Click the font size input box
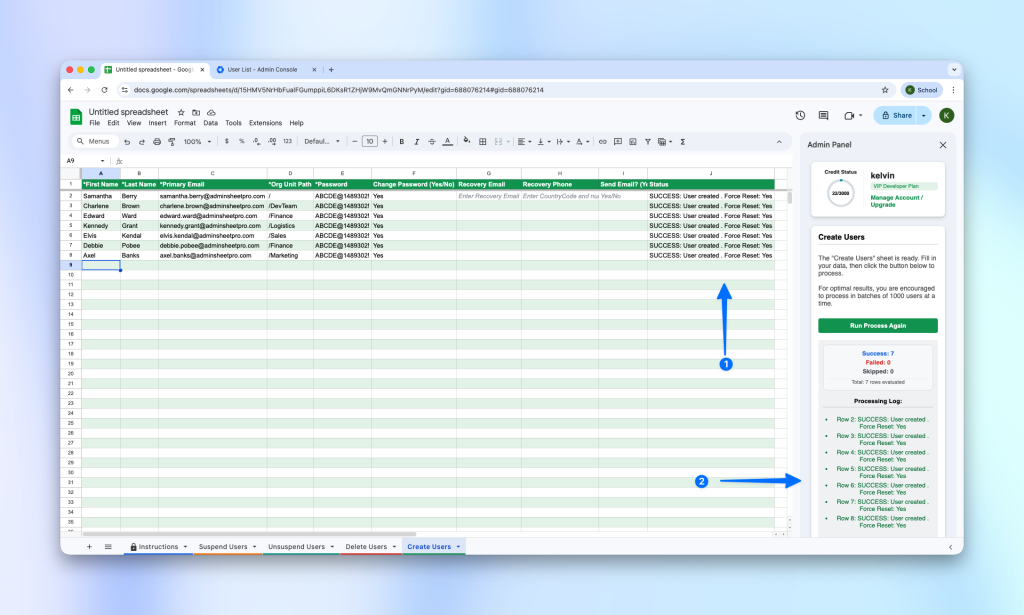Screen dimensions: 1024x615 point(370,142)
